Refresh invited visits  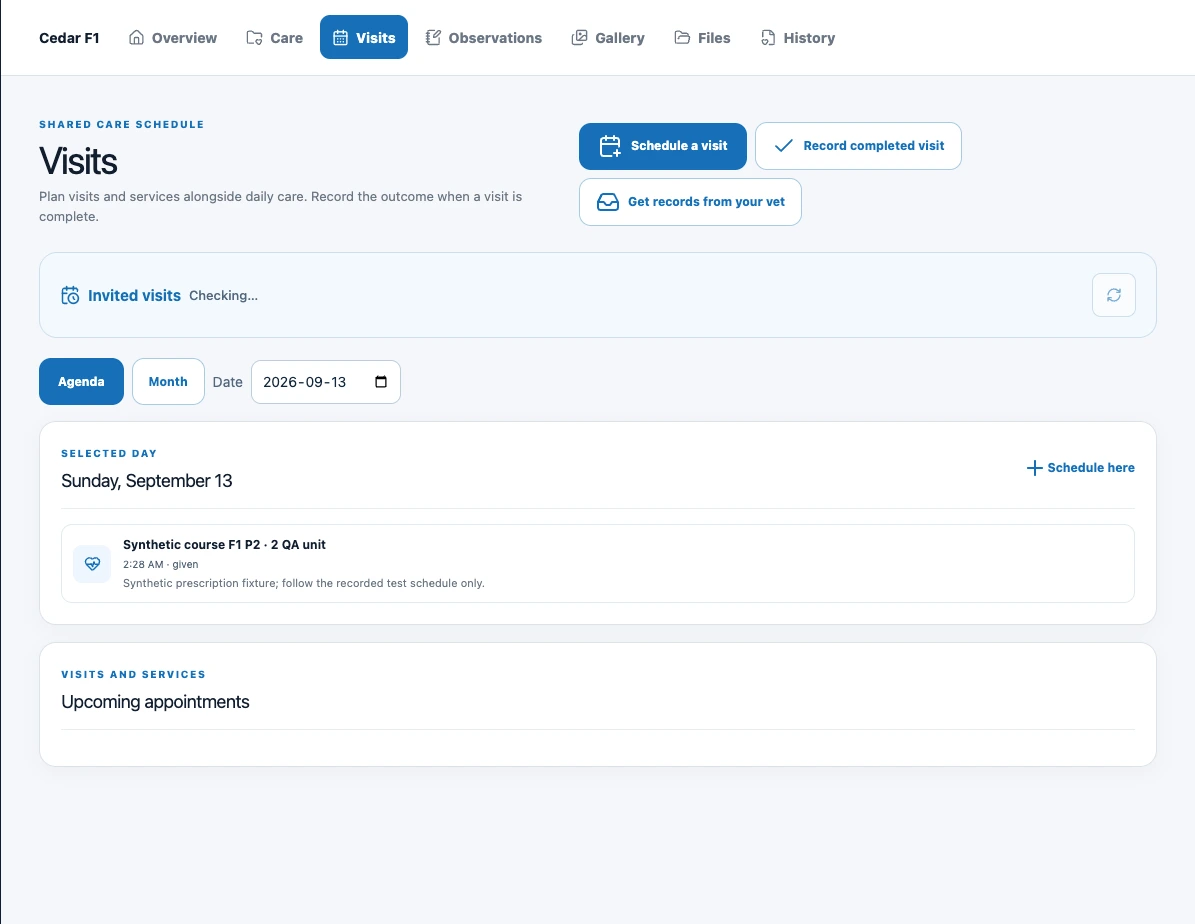[1113, 295]
